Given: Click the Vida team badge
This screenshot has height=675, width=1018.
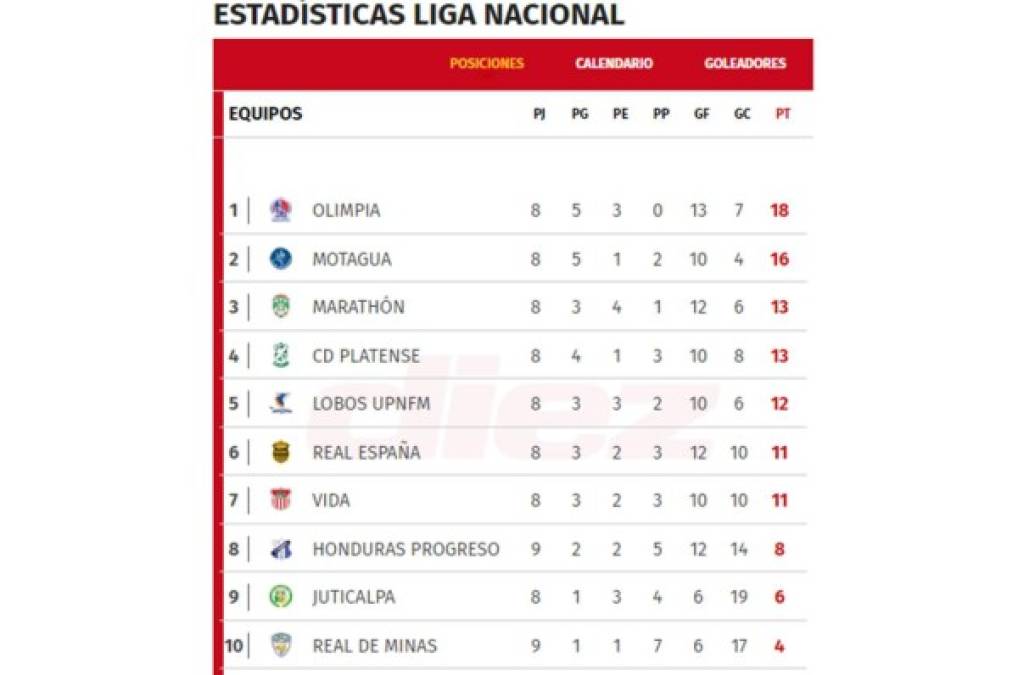Looking at the screenshot, I should tap(281, 500).
